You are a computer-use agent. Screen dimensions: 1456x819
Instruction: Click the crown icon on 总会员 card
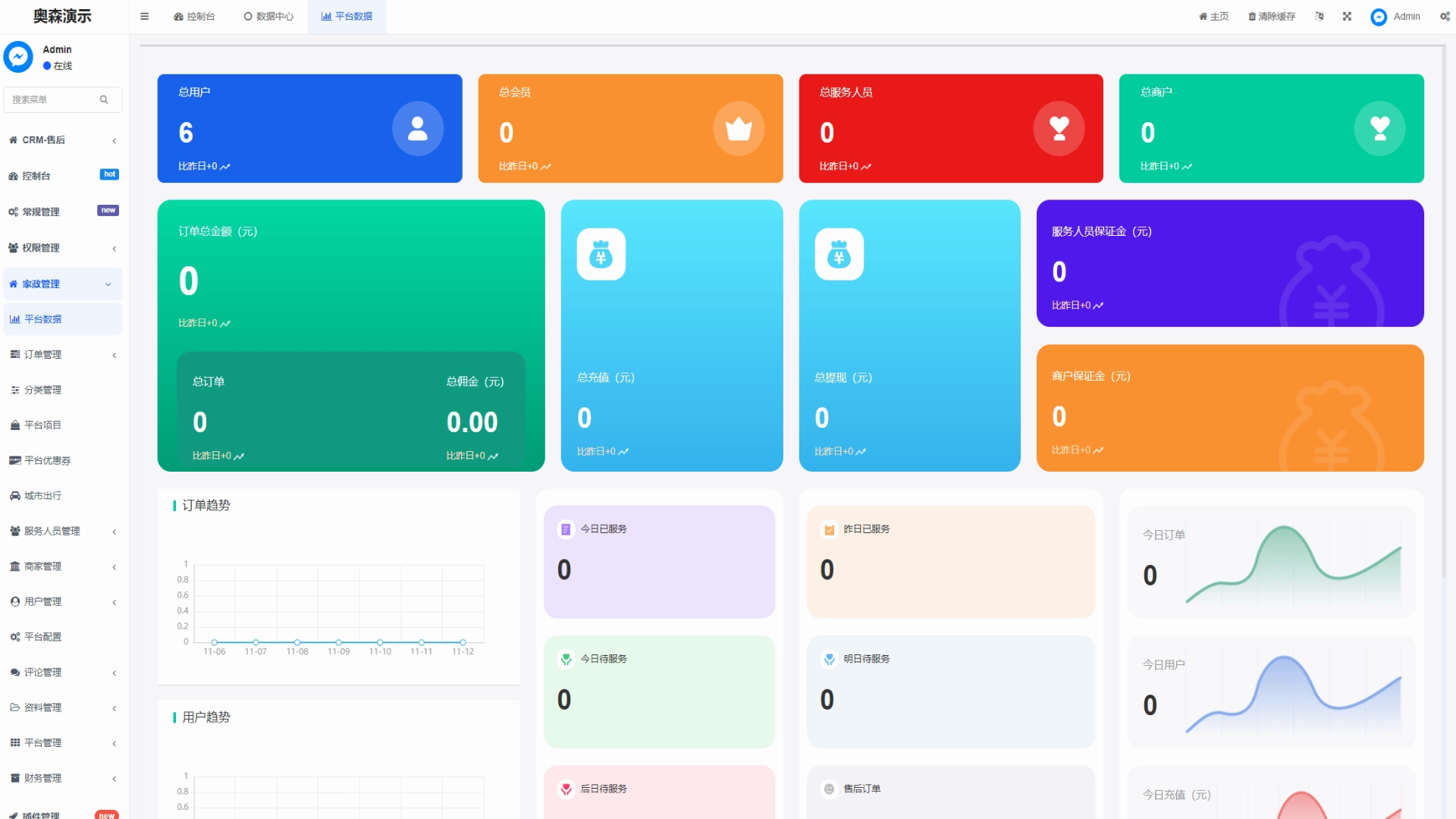(738, 129)
